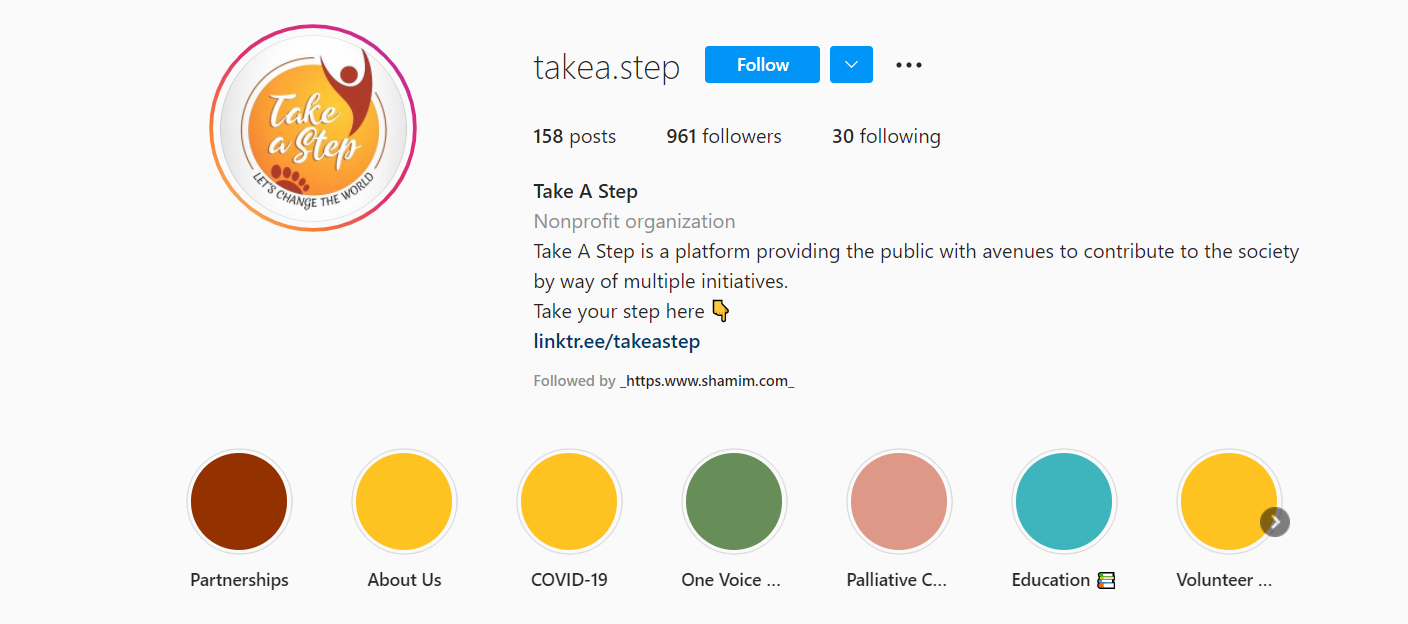This screenshot has height=624, width=1408.
Task: Open the 961 followers list
Action: (x=724, y=137)
